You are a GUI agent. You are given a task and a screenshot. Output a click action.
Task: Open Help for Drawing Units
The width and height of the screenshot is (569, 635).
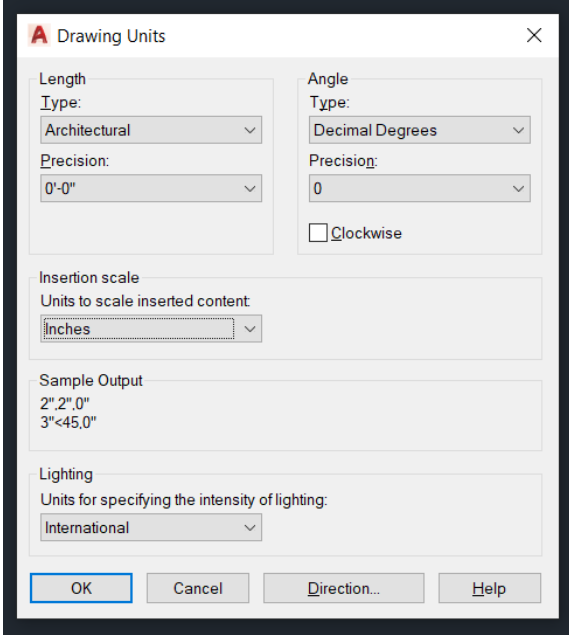coord(490,588)
